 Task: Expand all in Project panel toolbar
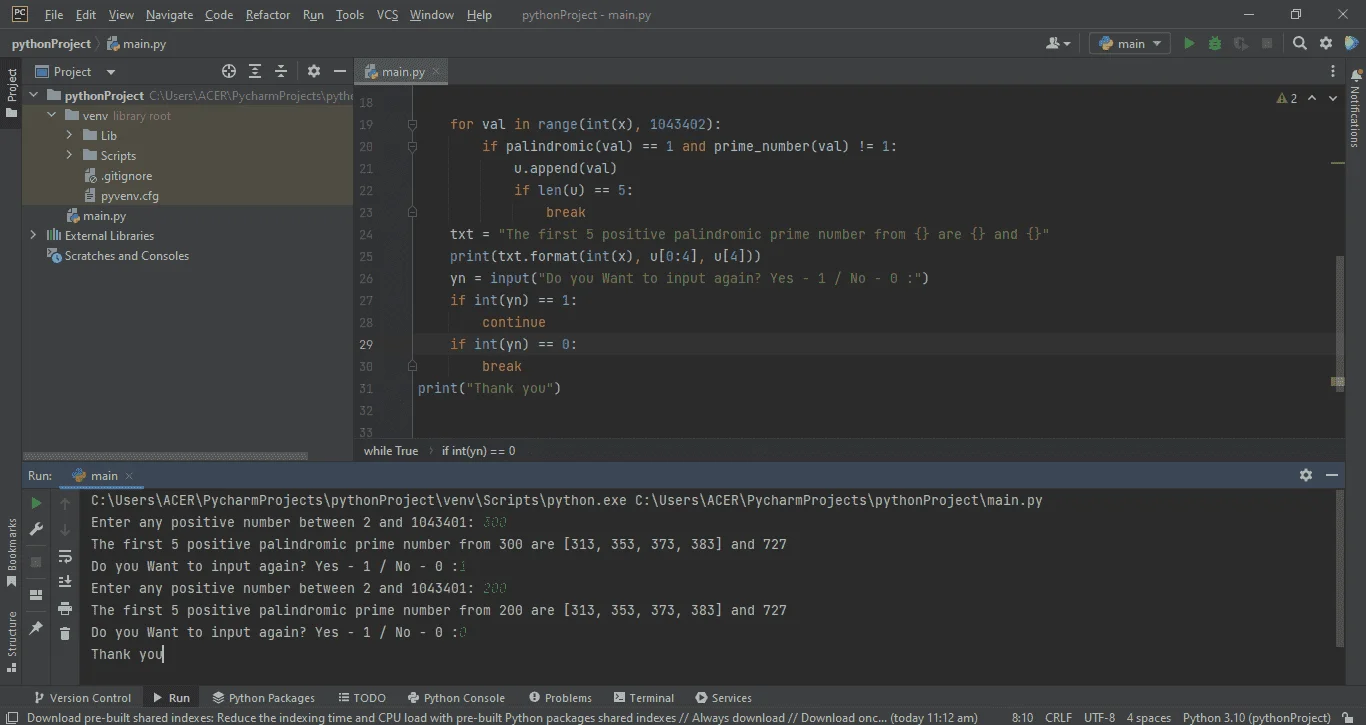[255, 71]
